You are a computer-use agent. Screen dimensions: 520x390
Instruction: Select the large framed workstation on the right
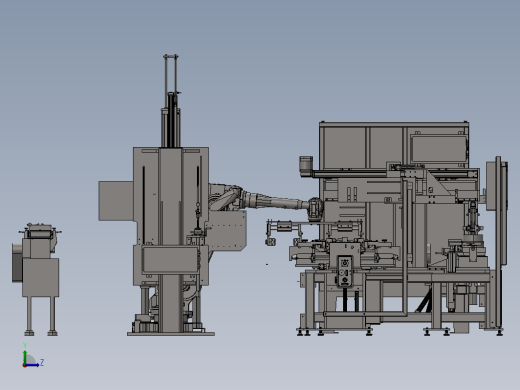click(400, 229)
